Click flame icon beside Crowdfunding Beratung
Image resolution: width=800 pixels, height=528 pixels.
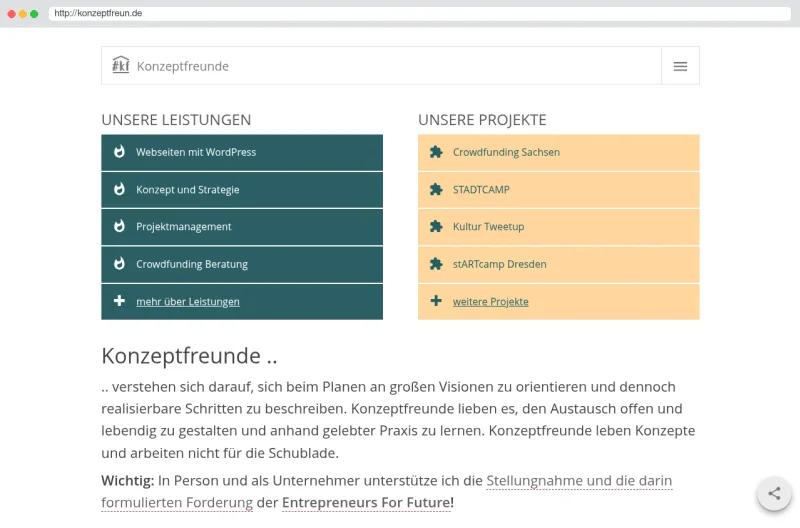[119, 263]
